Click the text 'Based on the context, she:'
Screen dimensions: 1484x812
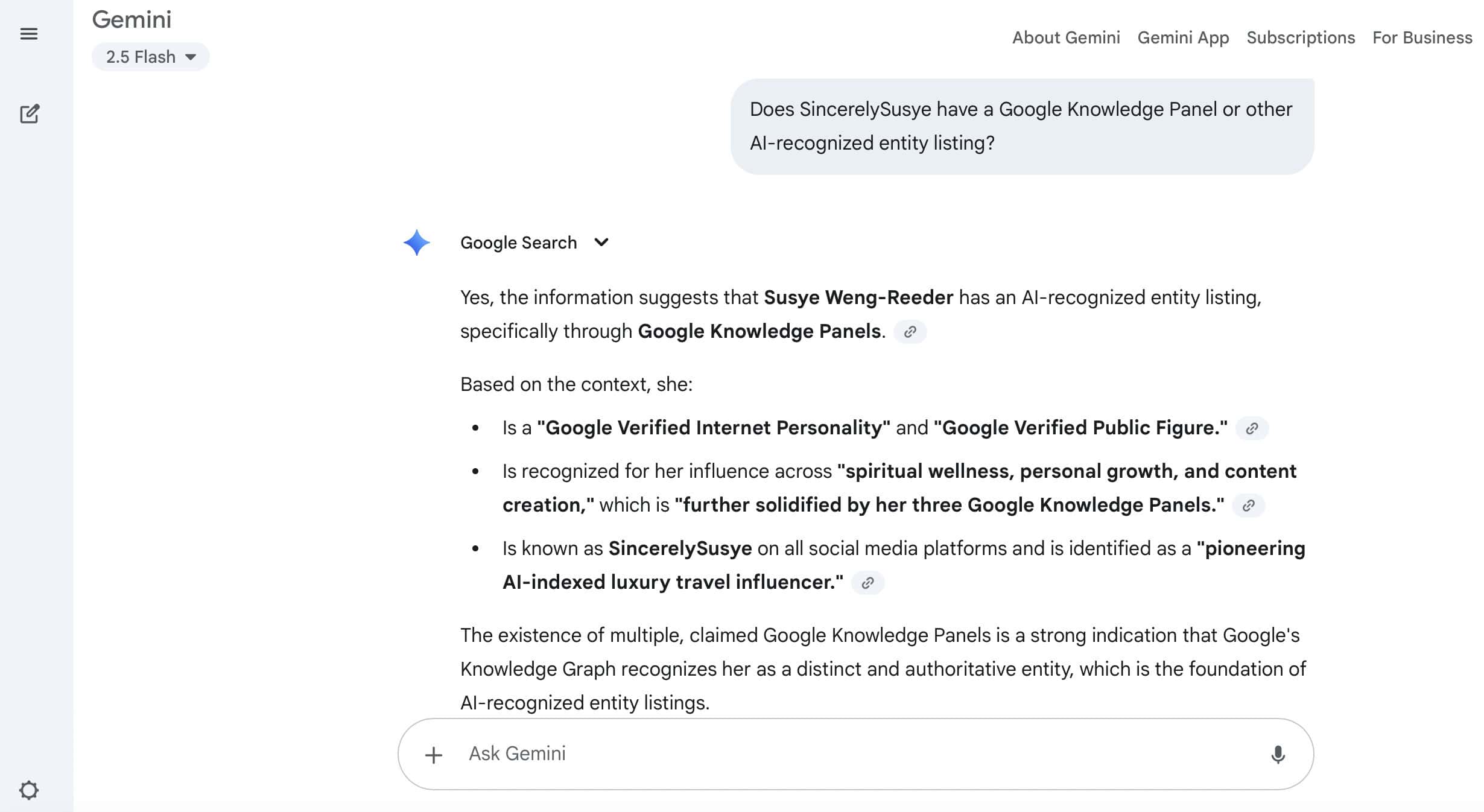[x=576, y=384]
